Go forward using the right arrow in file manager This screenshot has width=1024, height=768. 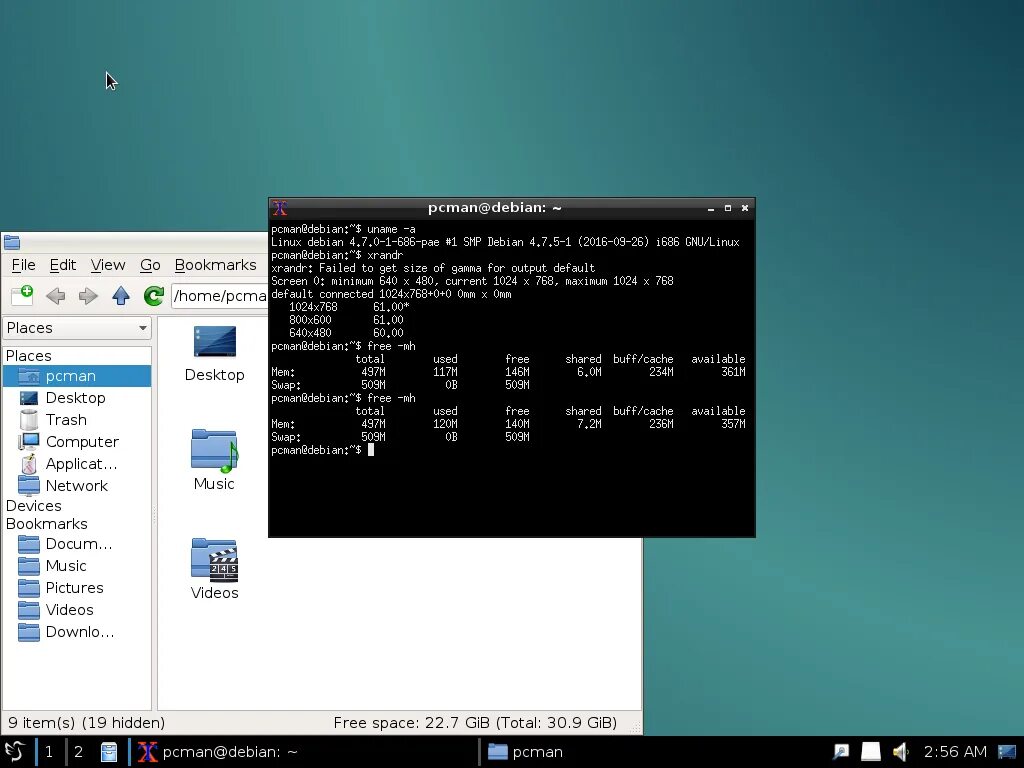88,296
